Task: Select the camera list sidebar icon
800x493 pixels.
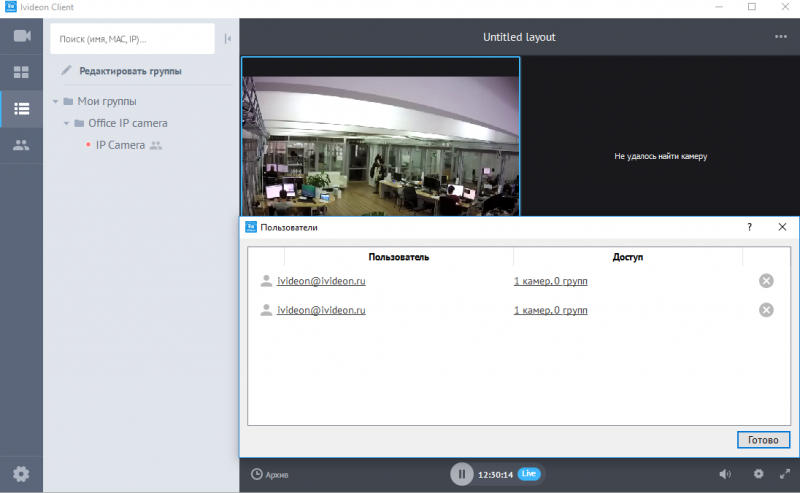Action: point(21,108)
